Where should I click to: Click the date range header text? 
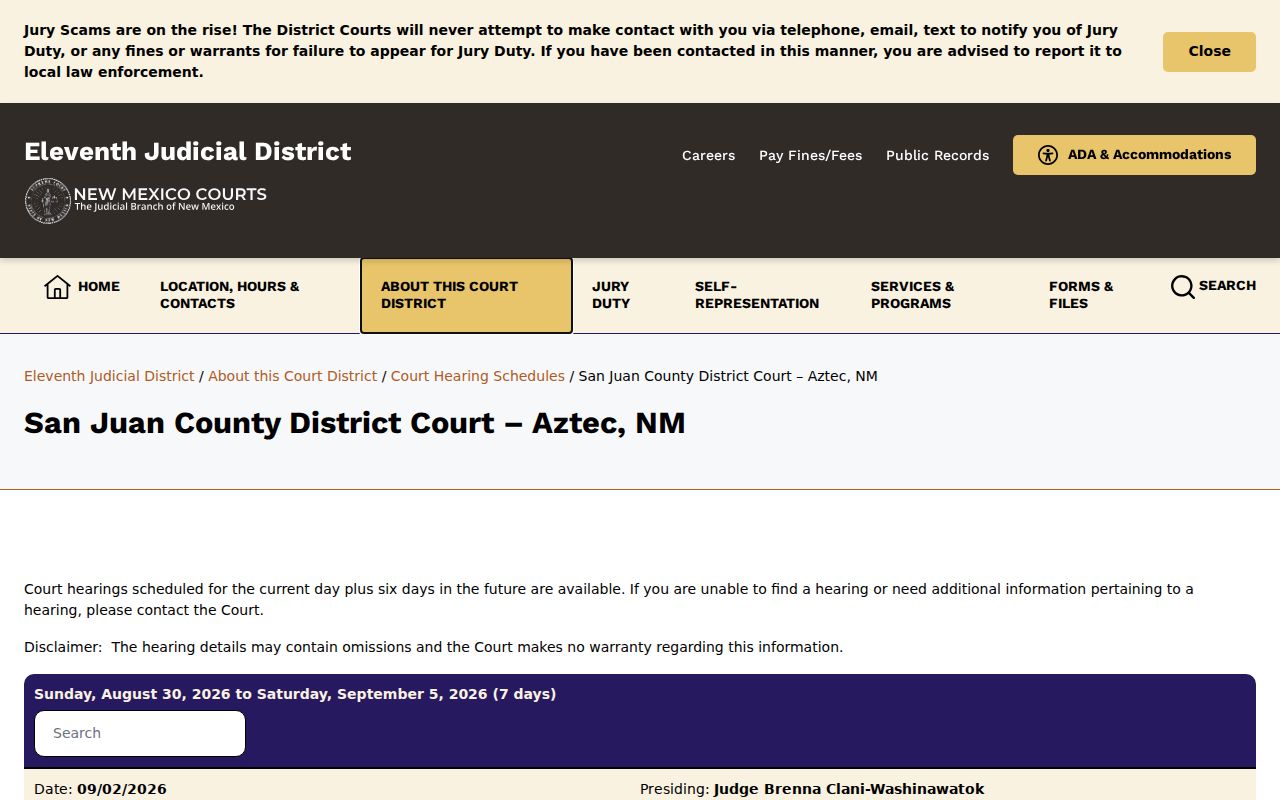295,694
